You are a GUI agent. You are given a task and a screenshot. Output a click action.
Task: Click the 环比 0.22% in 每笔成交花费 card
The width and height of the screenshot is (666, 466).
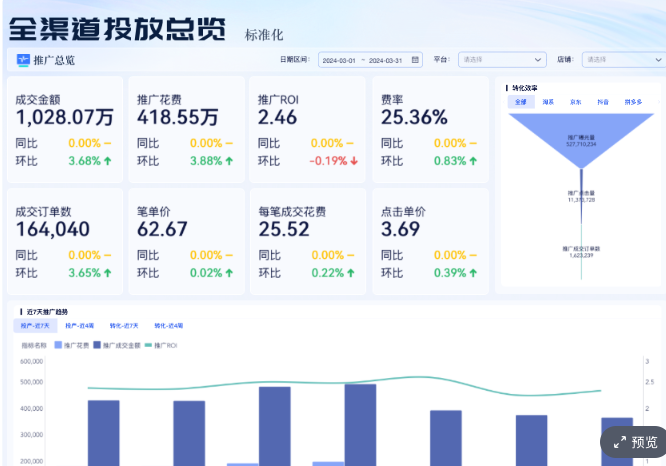click(x=327, y=273)
